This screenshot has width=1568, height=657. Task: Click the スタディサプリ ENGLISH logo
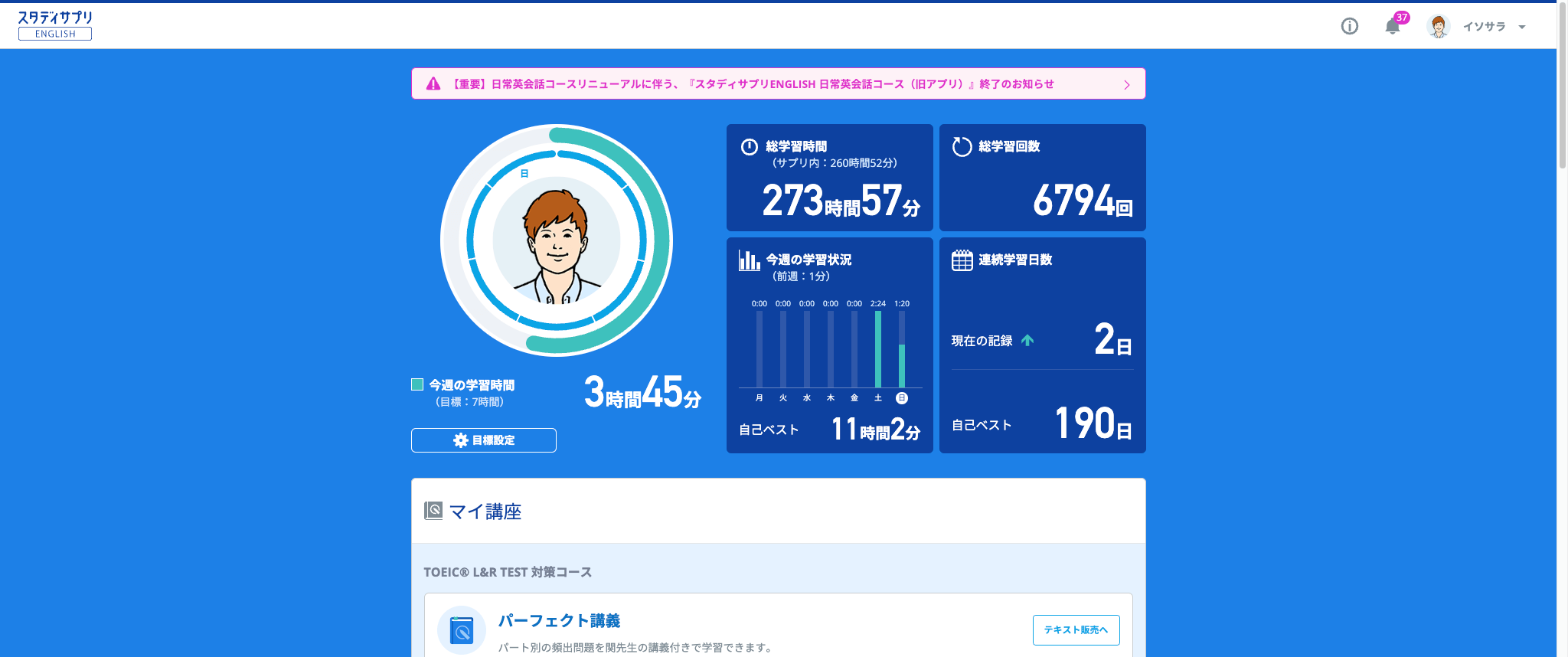[x=55, y=25]
